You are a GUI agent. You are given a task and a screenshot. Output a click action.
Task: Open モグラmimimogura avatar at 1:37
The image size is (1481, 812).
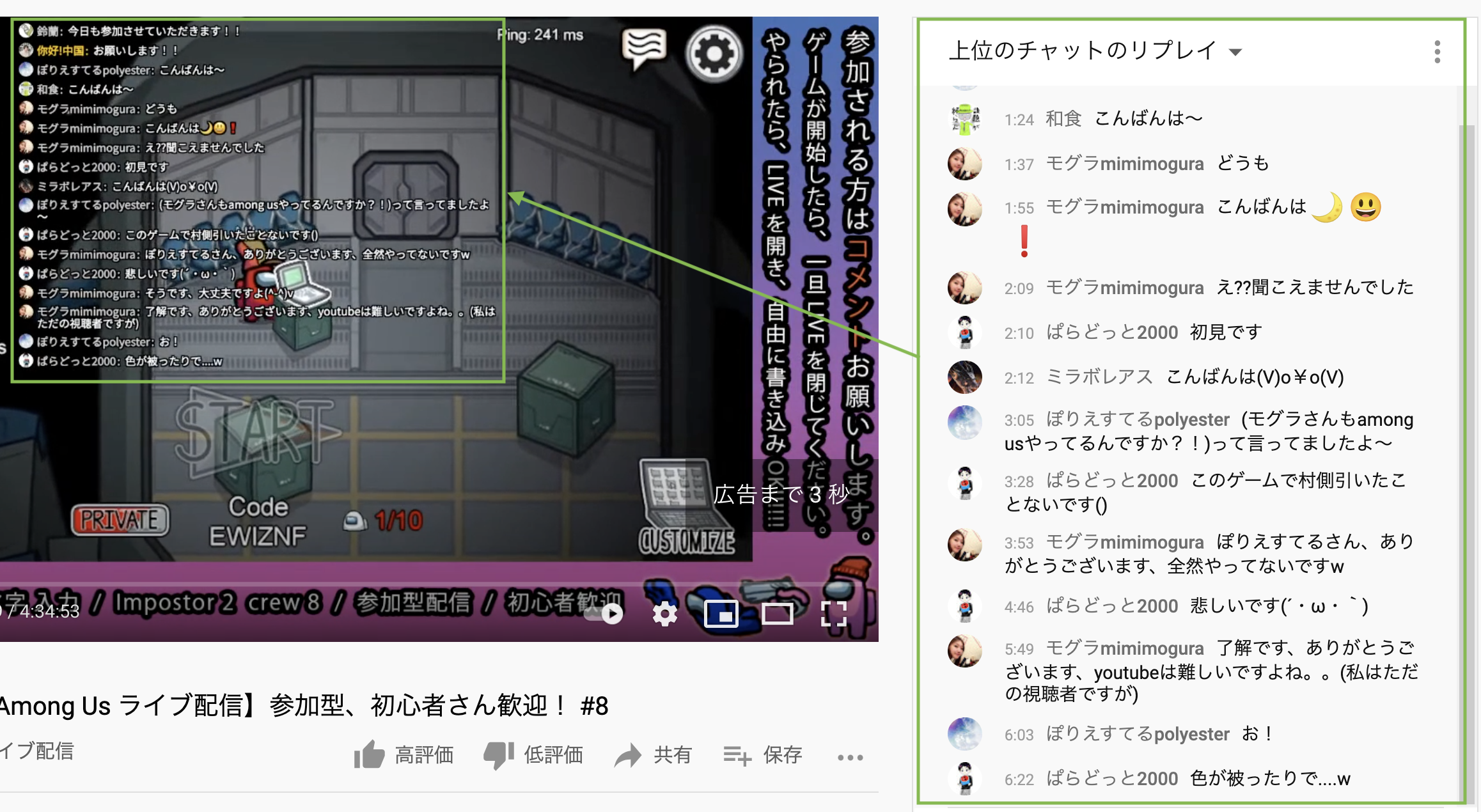(x=965, y=164)
